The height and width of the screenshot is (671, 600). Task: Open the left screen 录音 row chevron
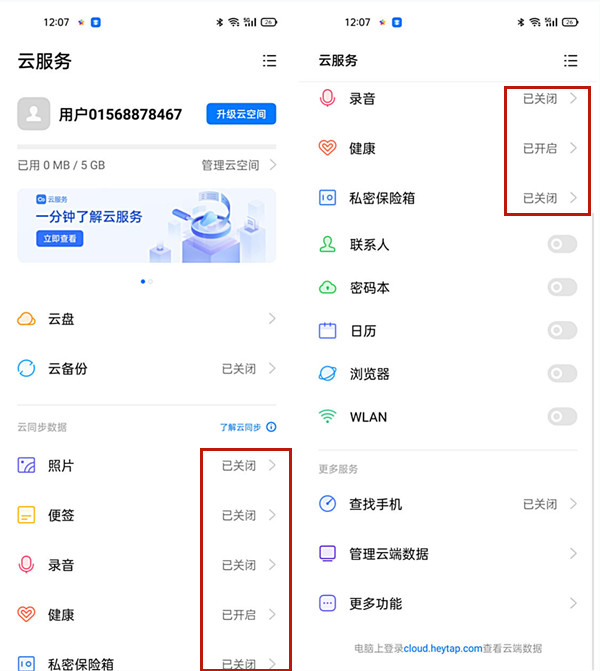point(272,564)
